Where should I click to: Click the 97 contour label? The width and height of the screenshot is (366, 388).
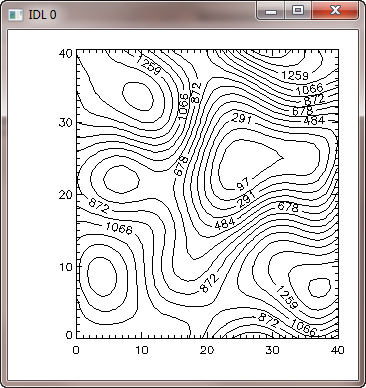[242, 184]
